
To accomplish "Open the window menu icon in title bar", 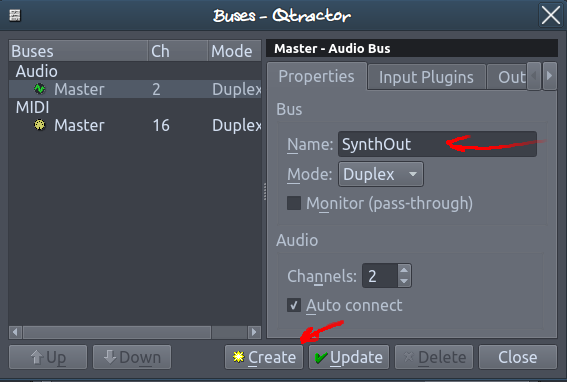I will point(15,16).
